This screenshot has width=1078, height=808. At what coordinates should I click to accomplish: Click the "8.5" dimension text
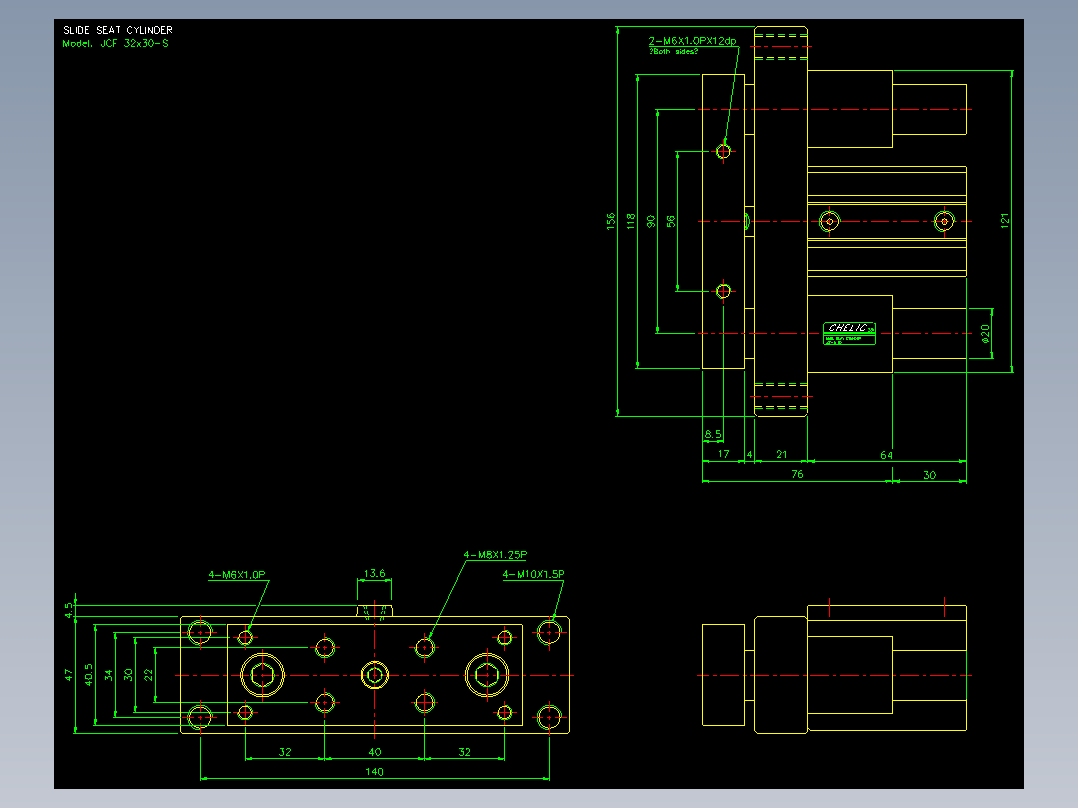[713, 435]
